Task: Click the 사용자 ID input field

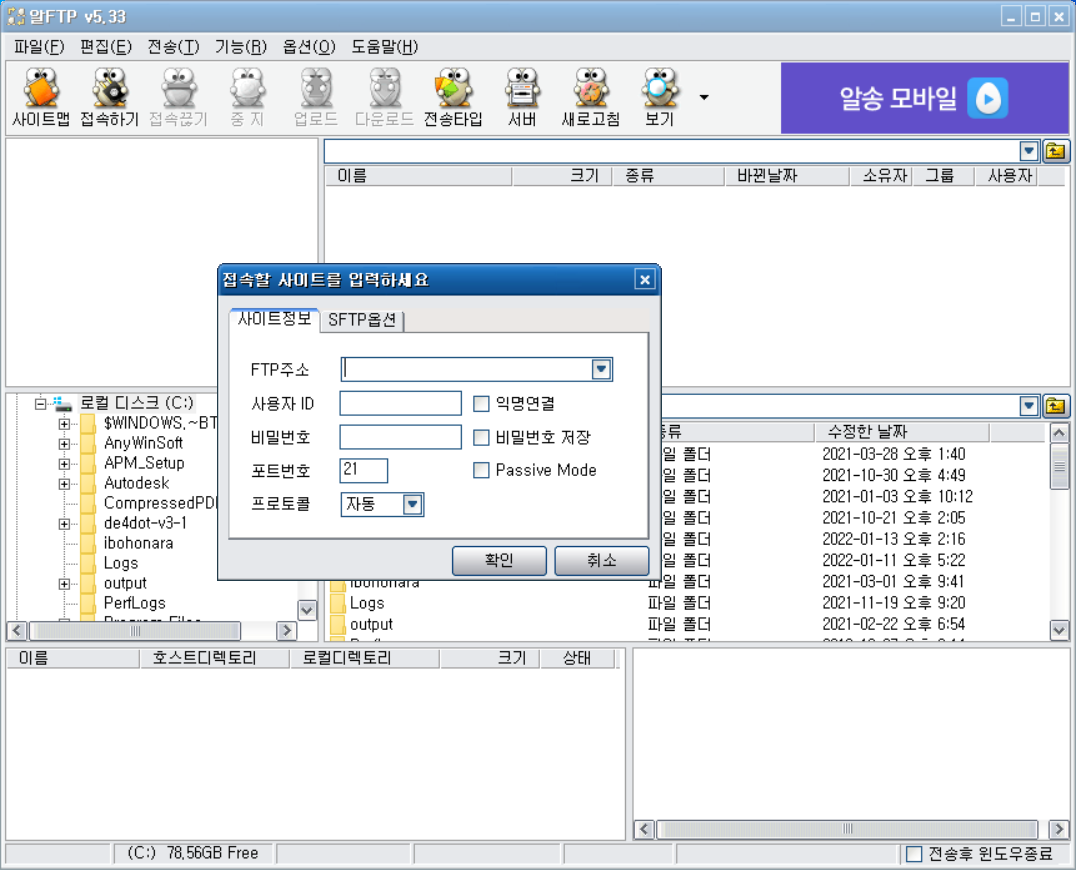Action: pos(400,403)
